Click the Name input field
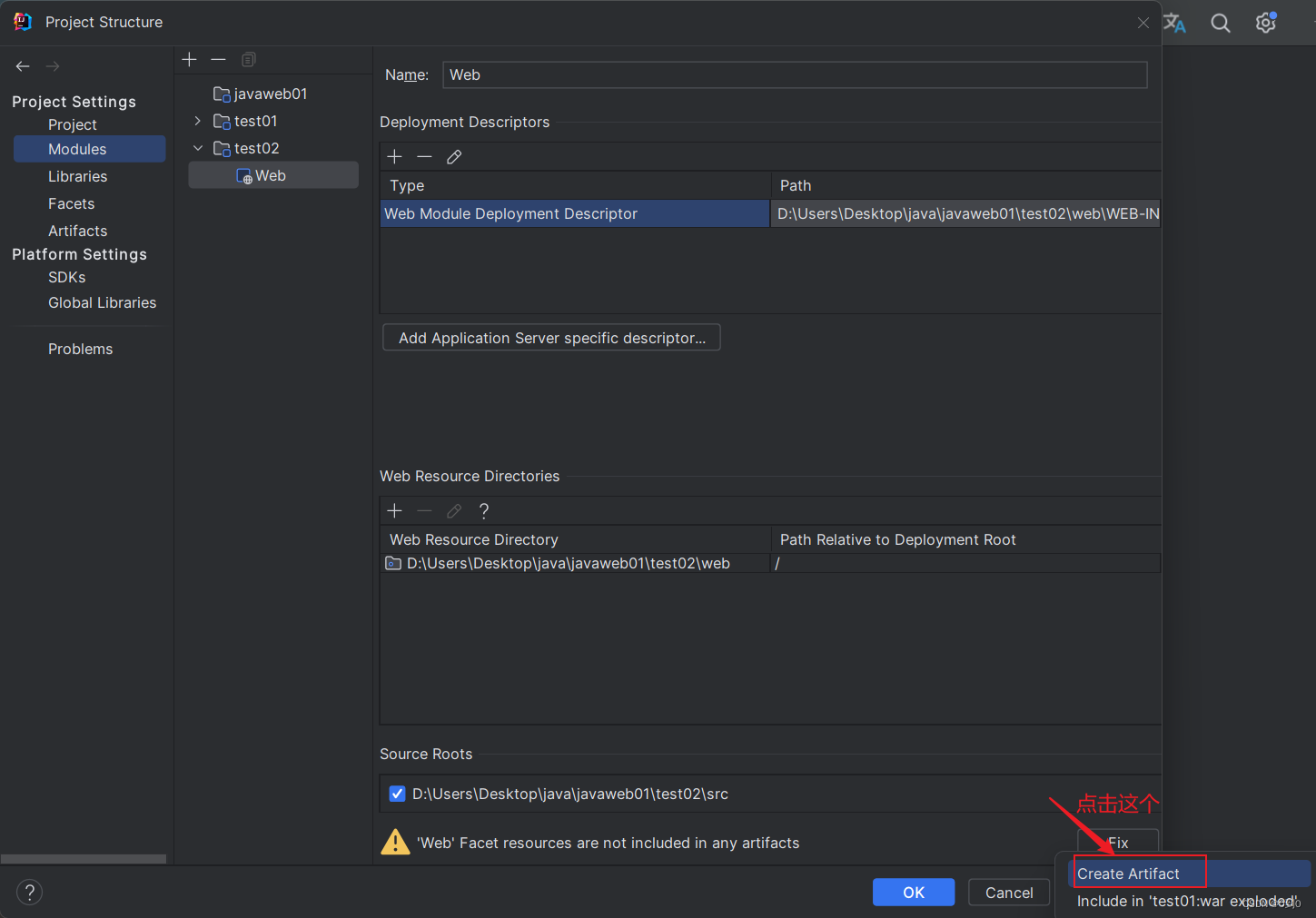This screenshot has width=1316, height=918. pyautogui.click(x=795, y=74)
